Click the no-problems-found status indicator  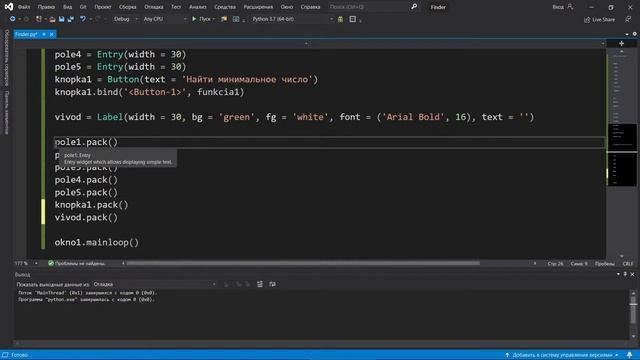(77, 264)
